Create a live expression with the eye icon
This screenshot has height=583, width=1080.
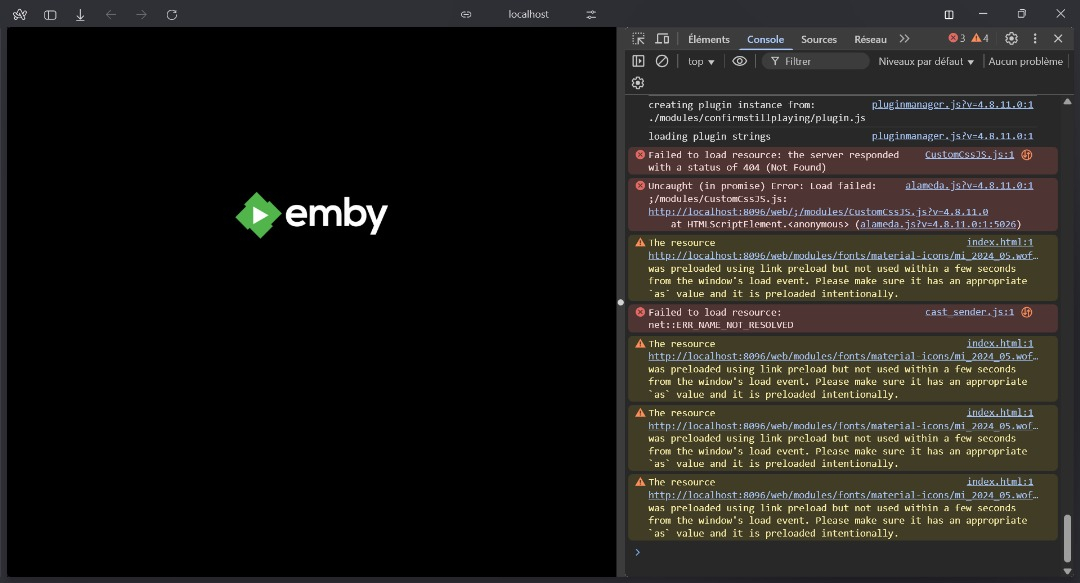click(739, 61)
